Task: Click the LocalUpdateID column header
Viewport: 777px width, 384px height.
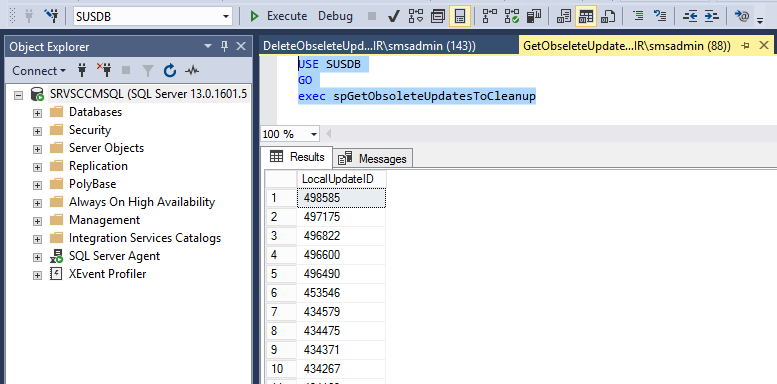Action: click(341, 179)
